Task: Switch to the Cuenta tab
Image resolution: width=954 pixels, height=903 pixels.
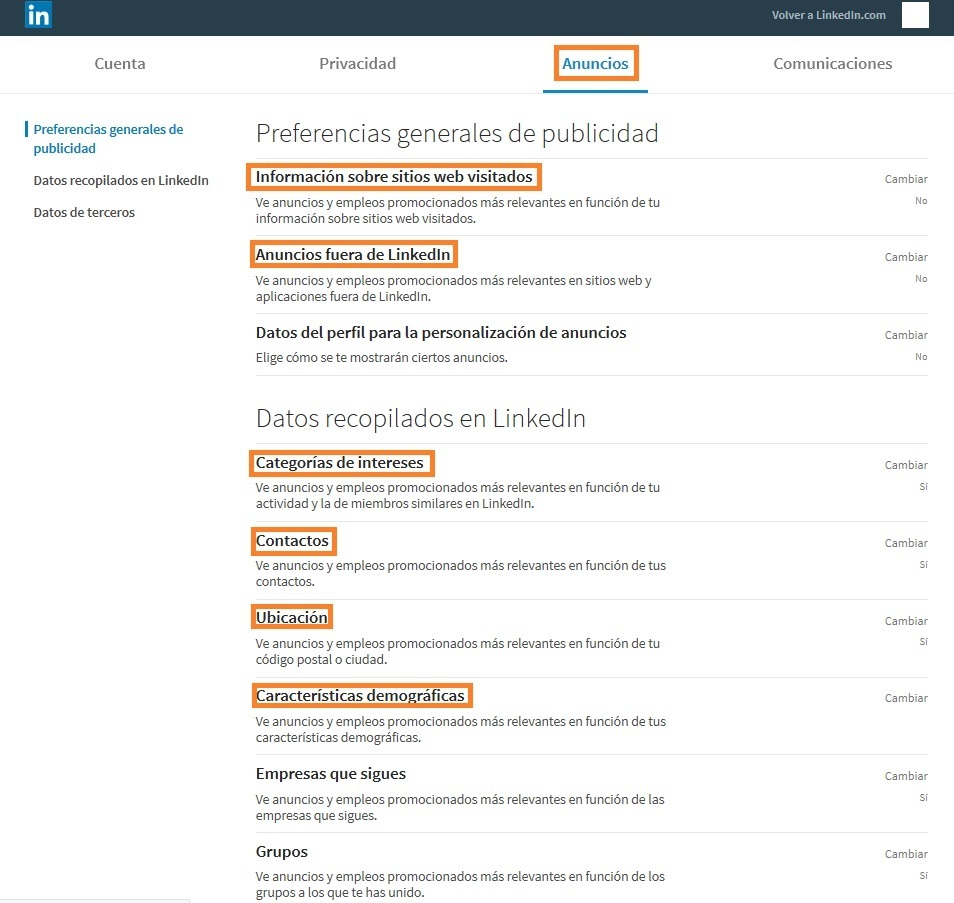Action: [x=120, y=63]
